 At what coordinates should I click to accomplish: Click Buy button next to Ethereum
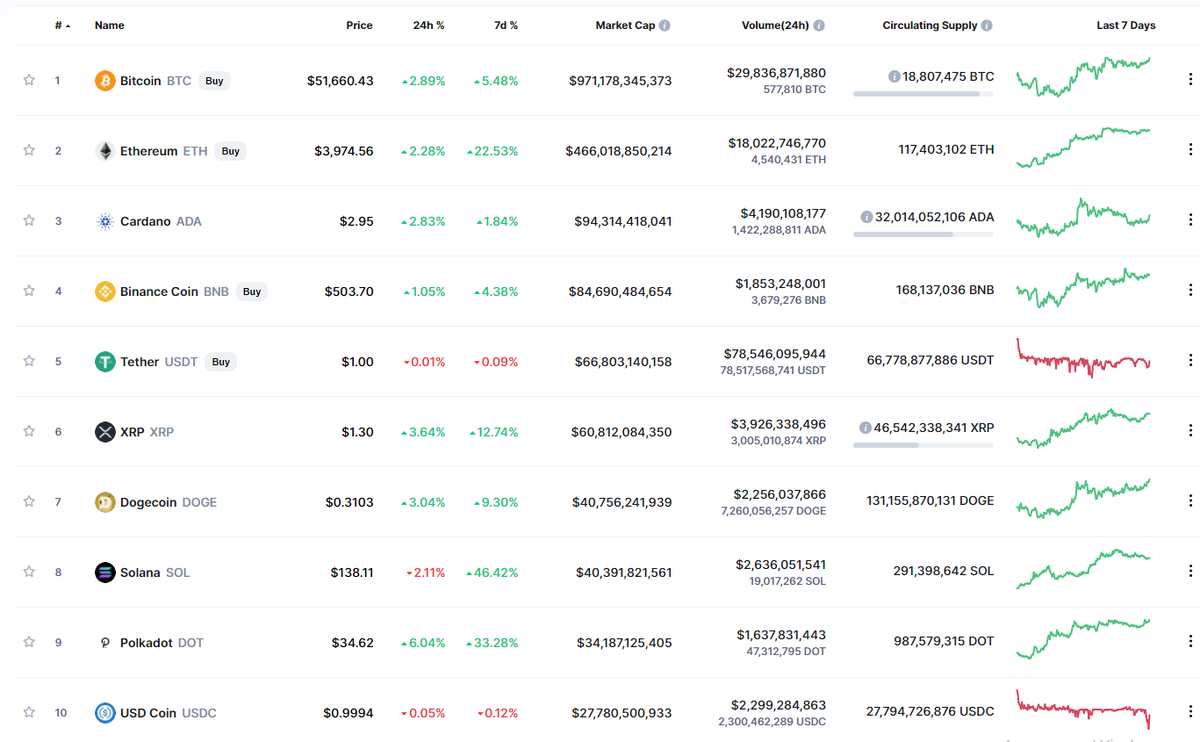[230, 151]
